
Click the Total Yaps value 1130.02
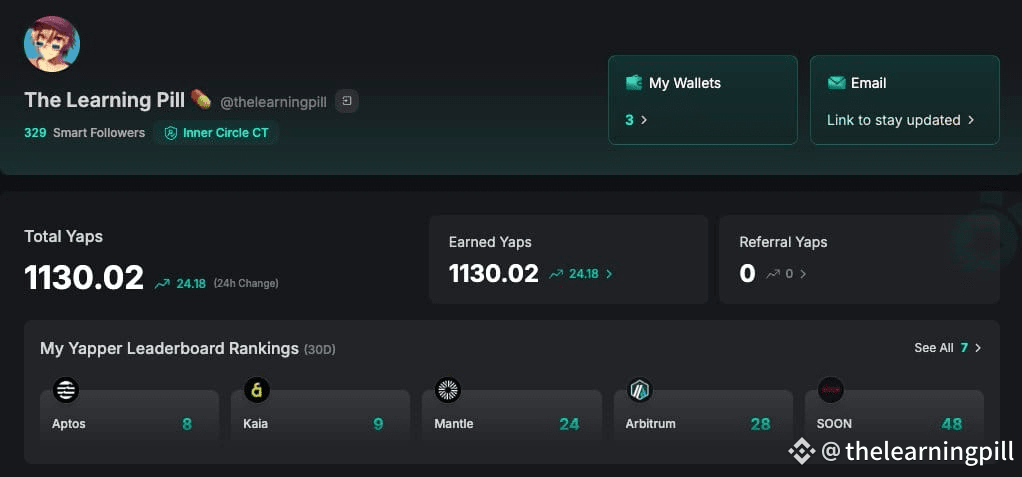84,278
